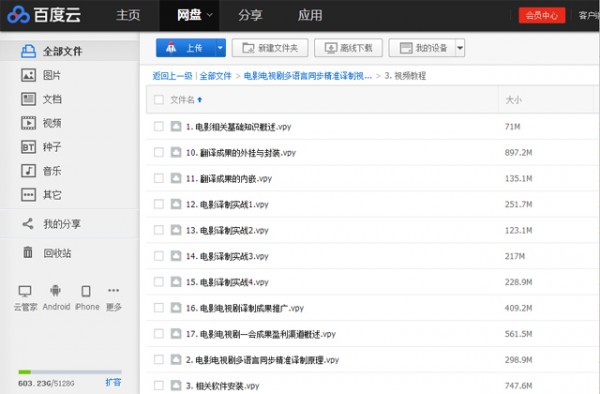600x394 pixels.
Task: Click file icon of 10. 翻译成果的外挂与封装.vpy
Action: click(x=176, y=152)
